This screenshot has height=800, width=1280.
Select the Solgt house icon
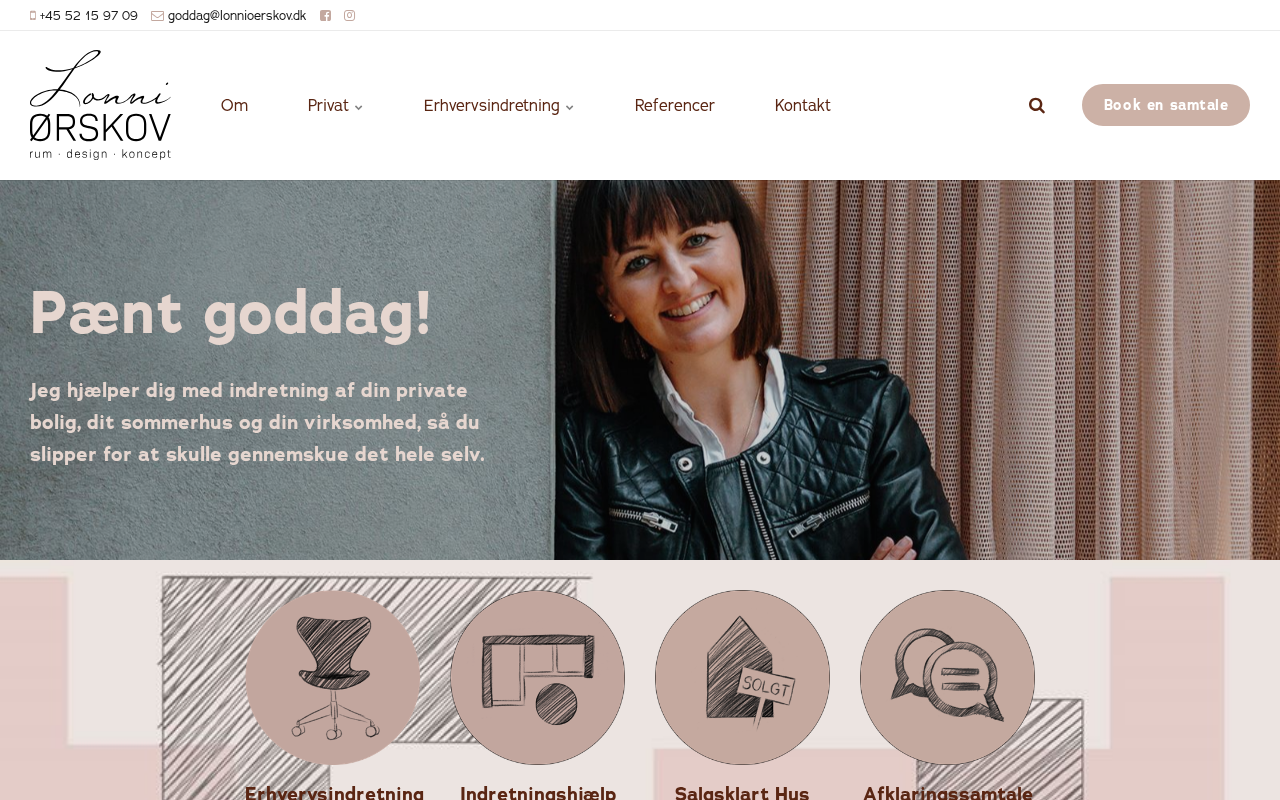pos(743,677)
